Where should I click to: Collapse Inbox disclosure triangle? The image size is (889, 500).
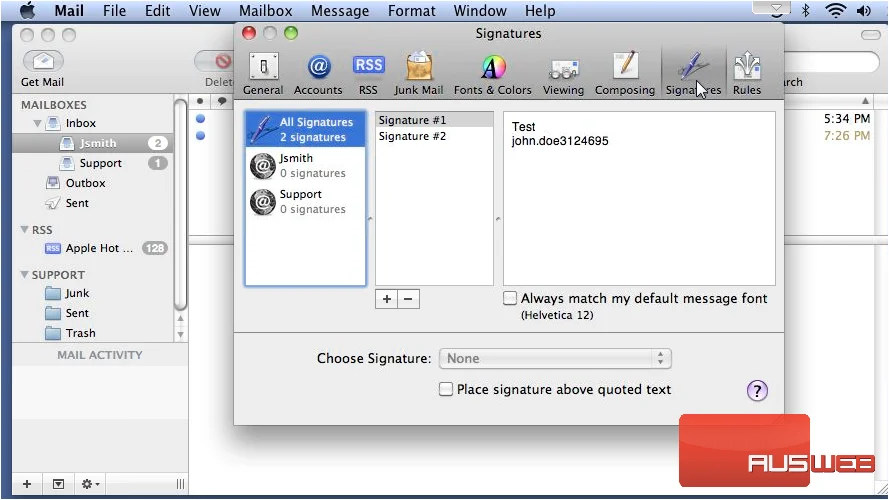(x=37, y=123)
